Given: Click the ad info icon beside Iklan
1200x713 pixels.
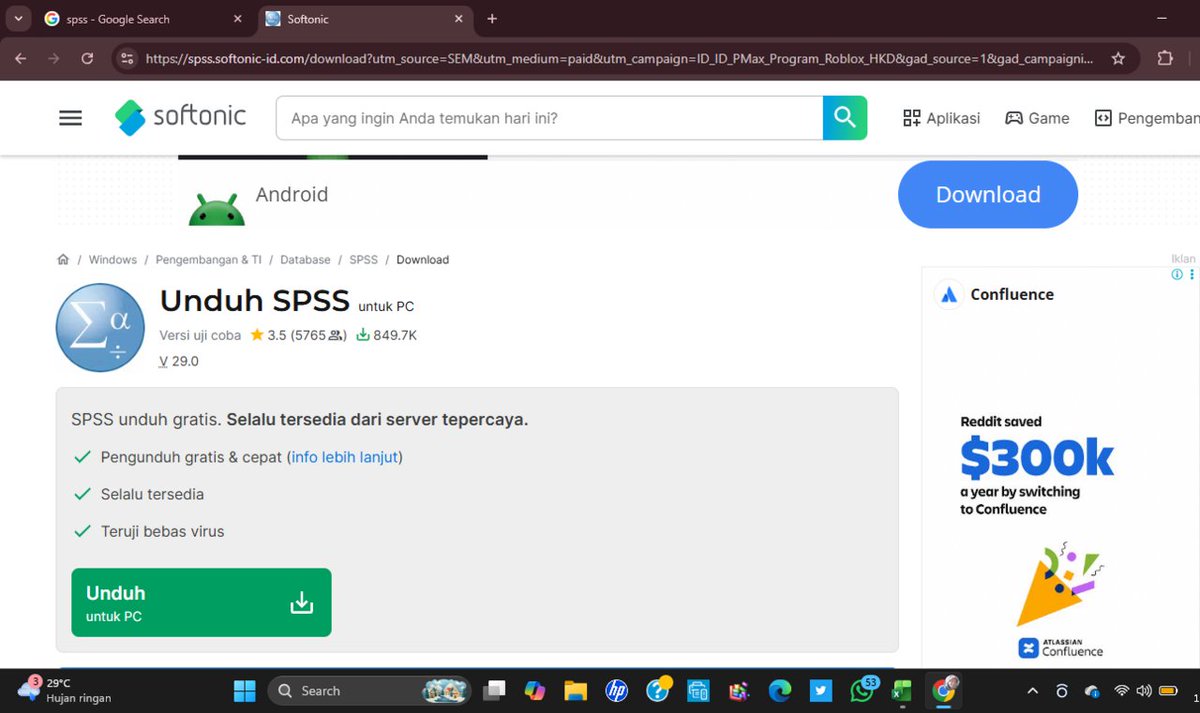Looking at the screenshot, I should tap(1177, 275).
